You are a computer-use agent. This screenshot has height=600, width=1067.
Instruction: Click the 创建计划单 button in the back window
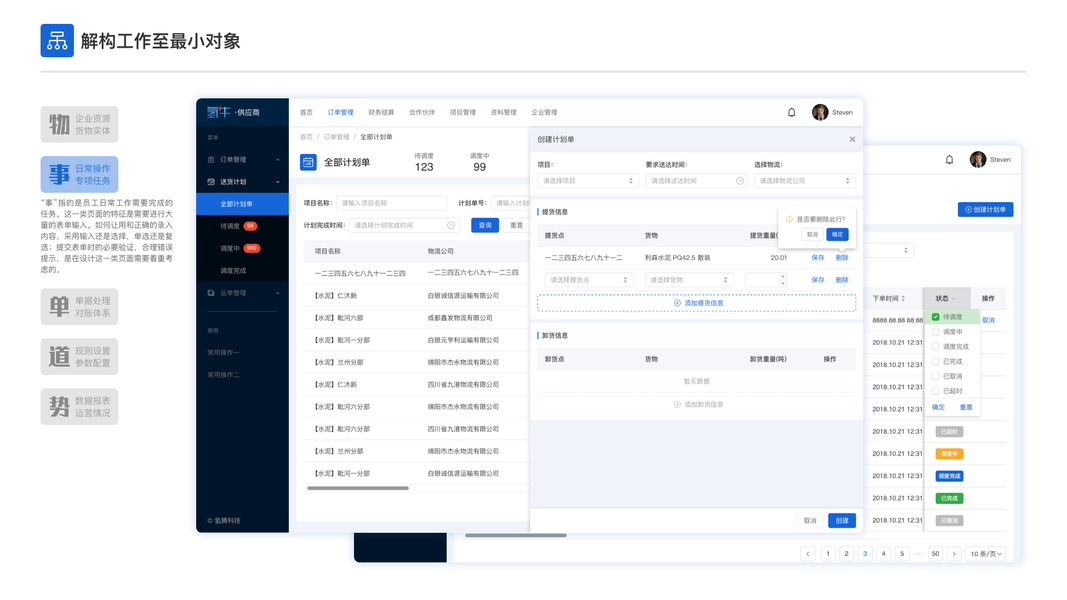985,210
